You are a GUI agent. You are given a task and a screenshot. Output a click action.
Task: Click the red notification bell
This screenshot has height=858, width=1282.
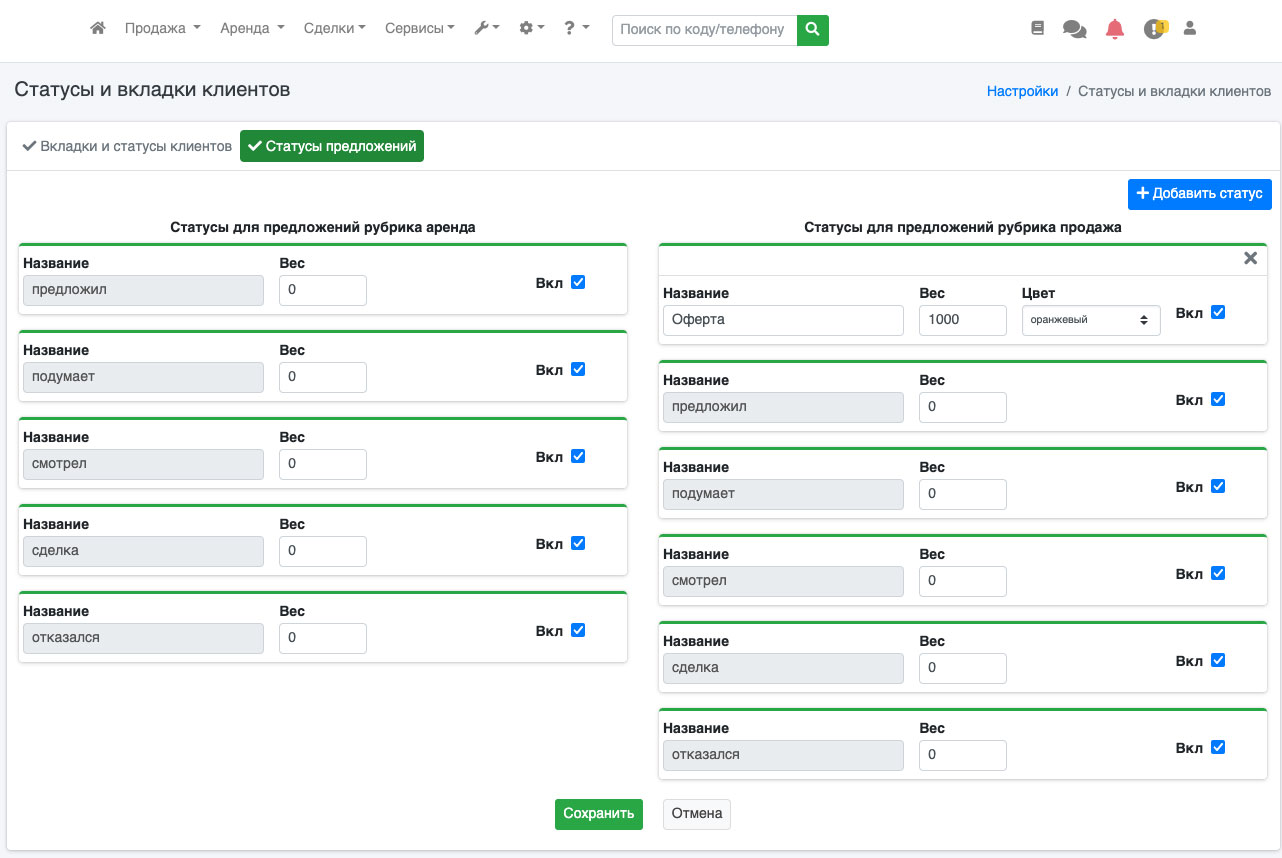coord(1115,29)
